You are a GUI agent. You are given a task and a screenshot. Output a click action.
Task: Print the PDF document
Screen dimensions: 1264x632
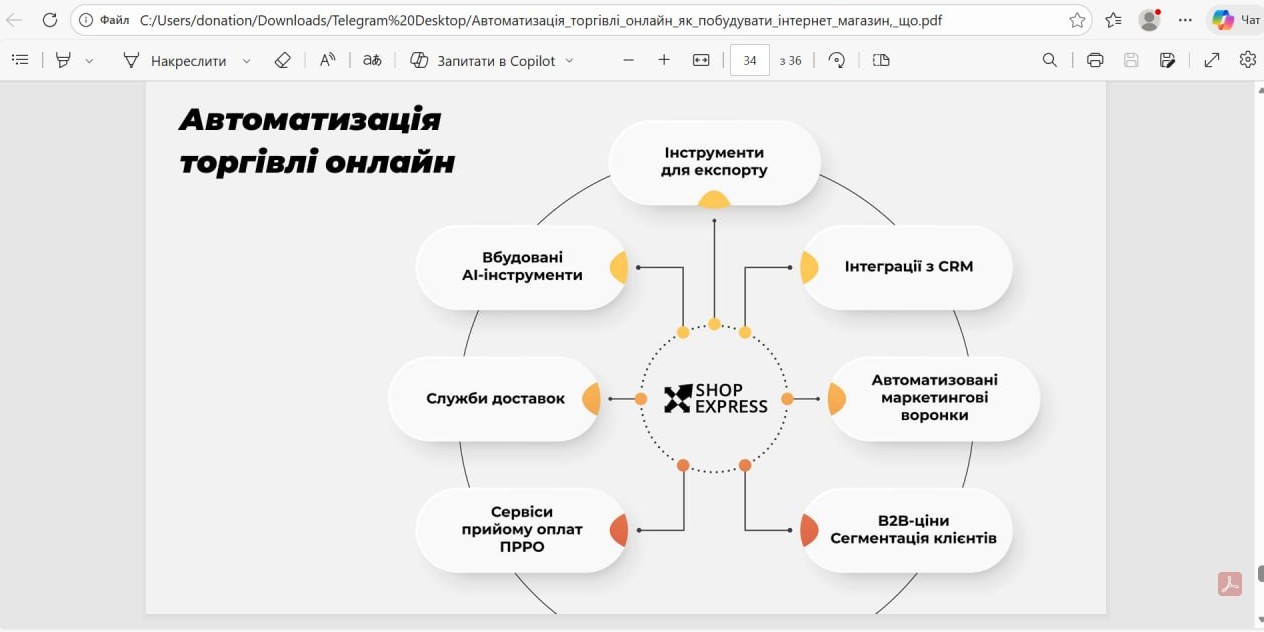(1095, 60)
